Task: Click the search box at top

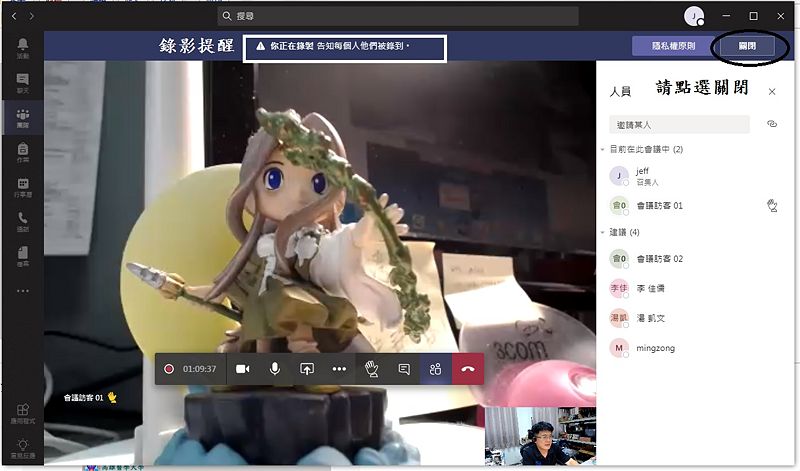Action: coord(398,16)
